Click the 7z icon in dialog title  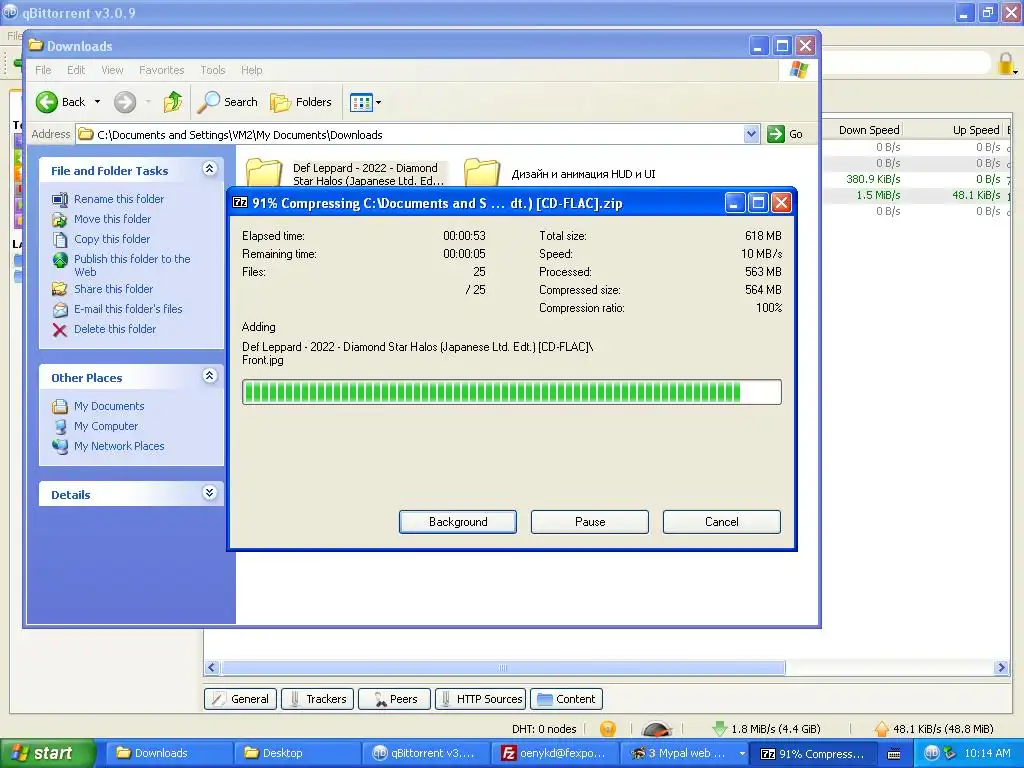point(240,202)
